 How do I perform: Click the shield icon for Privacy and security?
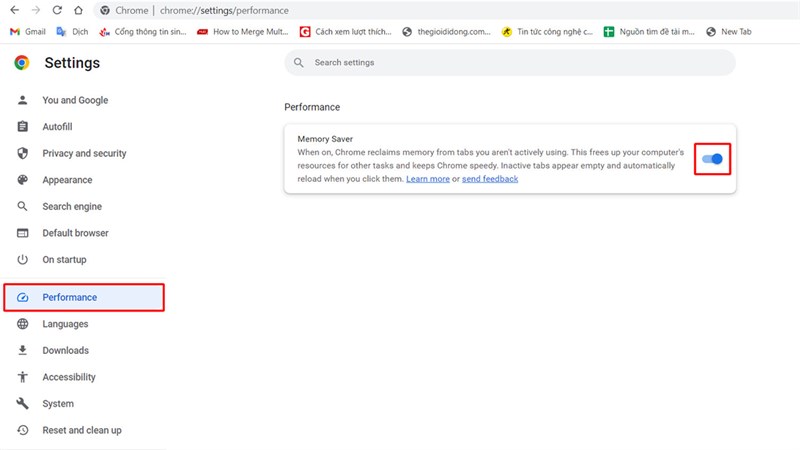(x=22, y=153)
